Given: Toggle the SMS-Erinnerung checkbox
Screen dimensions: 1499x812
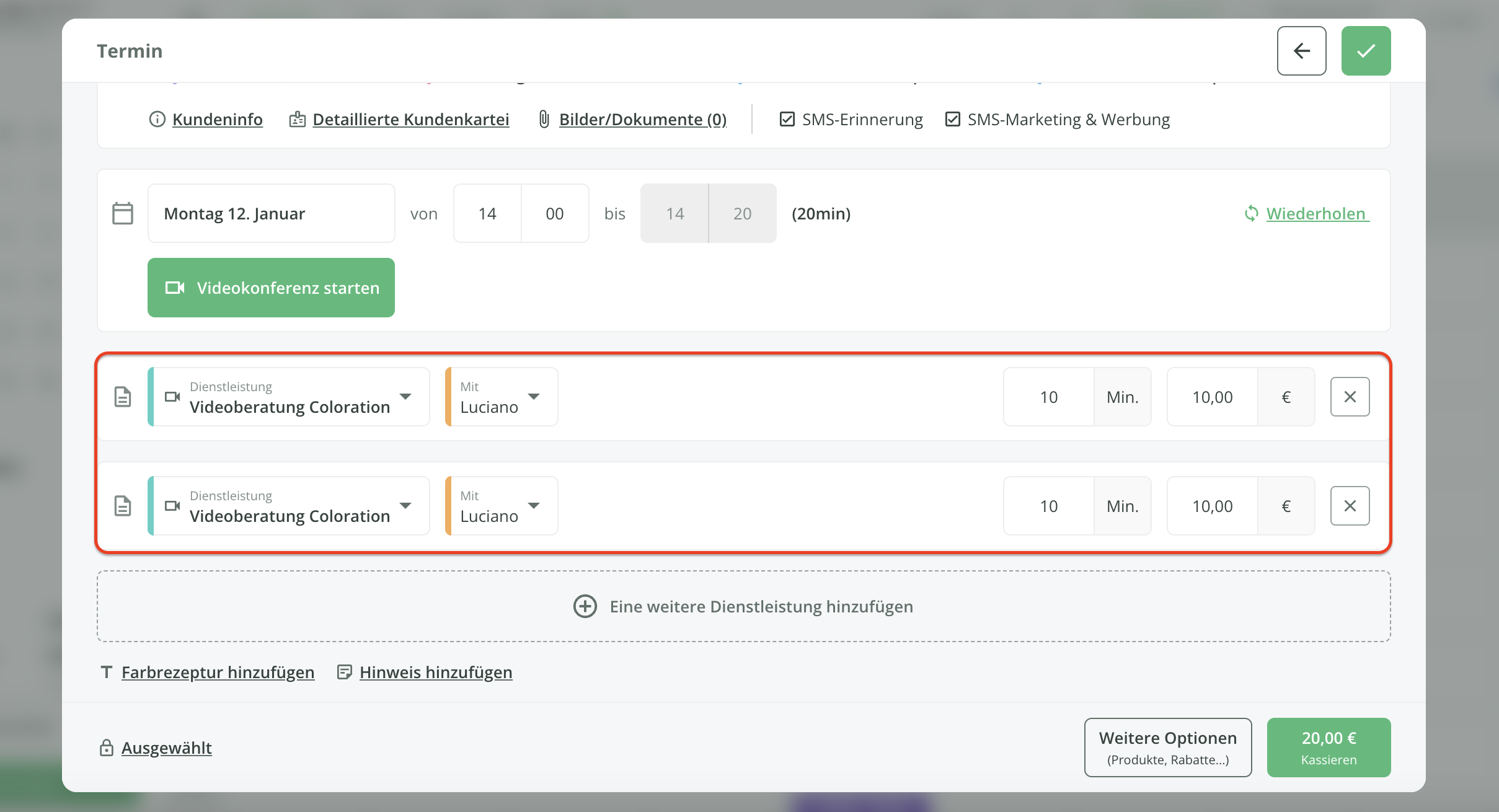Looking at the screenshot, I should tap(787, 119).
